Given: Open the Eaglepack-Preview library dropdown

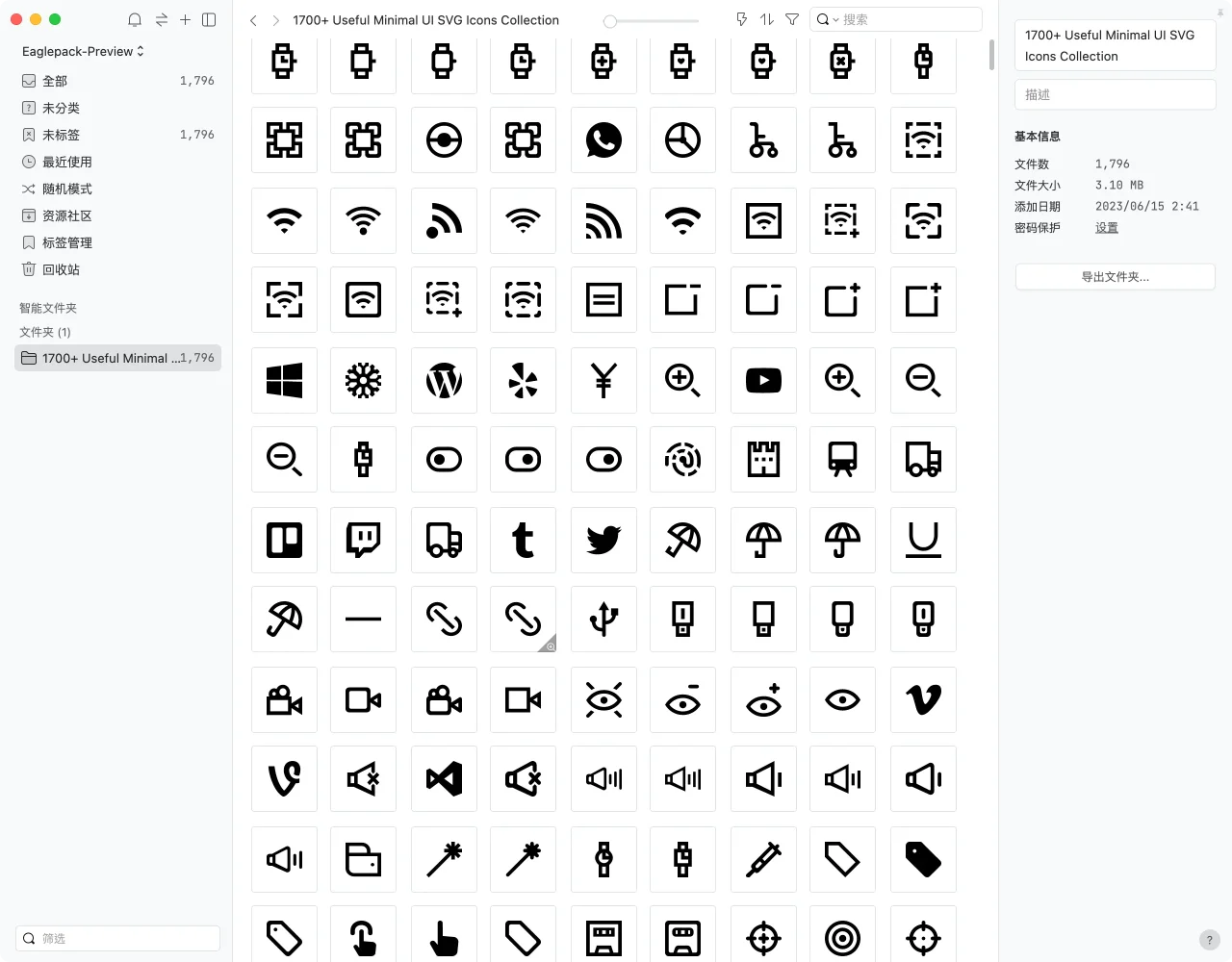Looking at the screenshot, I should point(83,51).
